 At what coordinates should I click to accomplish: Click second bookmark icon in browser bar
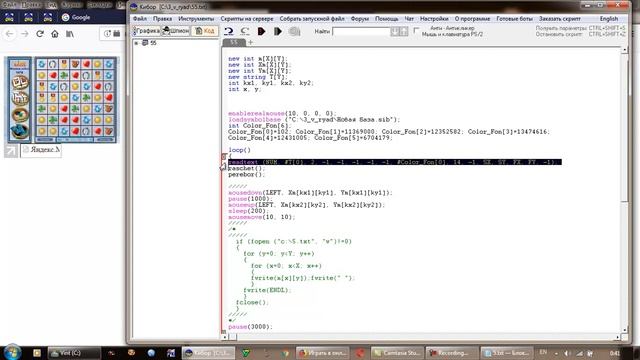coord(28,18)
